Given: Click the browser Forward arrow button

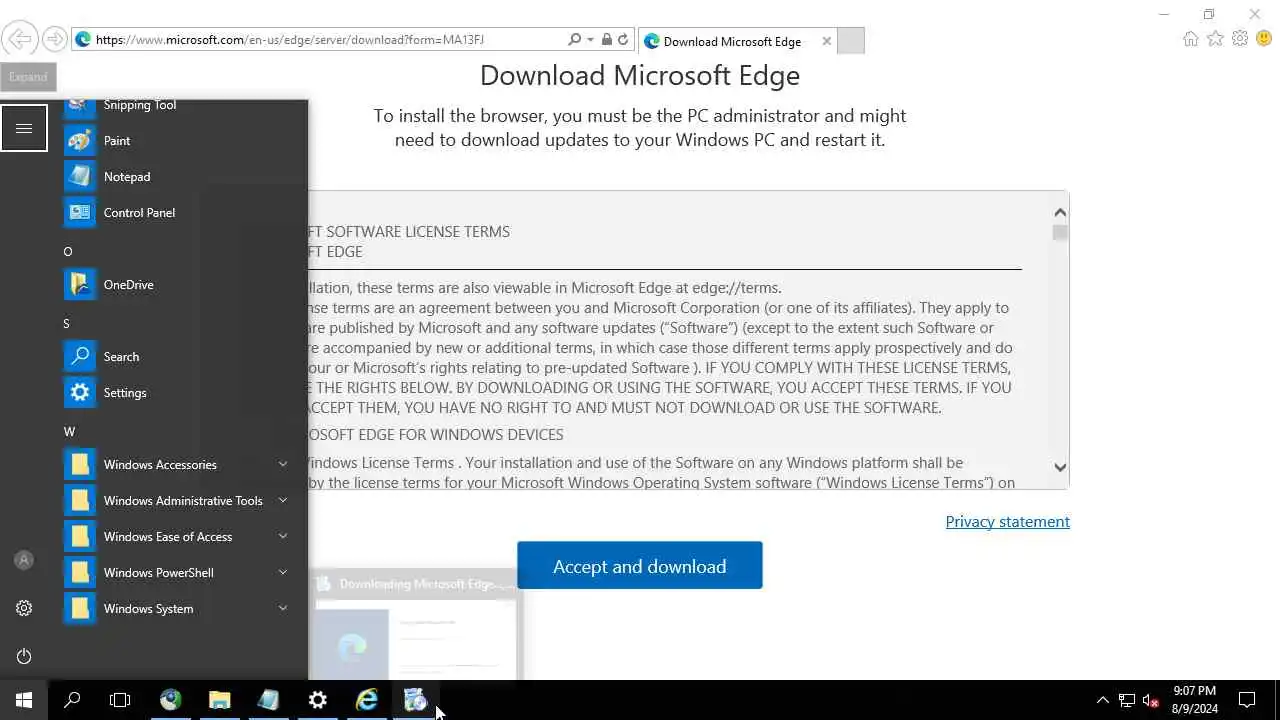Looking at the screenshot, I should click(x=55, y=40).
